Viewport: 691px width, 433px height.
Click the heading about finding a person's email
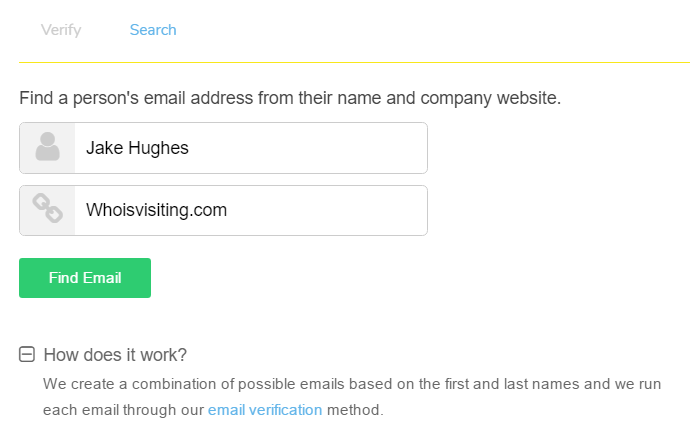(x=290, y=98)
